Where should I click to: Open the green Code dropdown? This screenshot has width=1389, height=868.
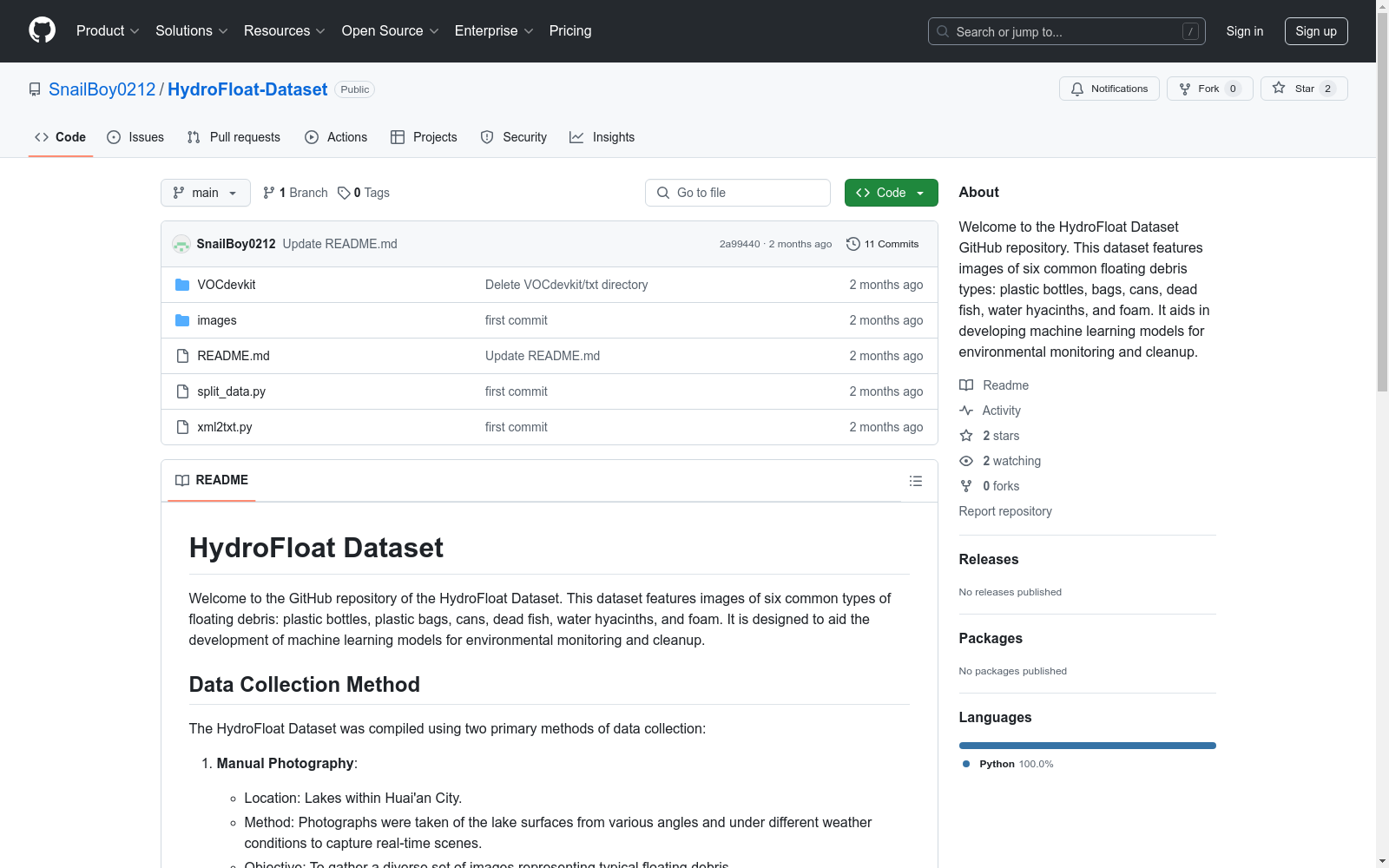tap(891, 193)
